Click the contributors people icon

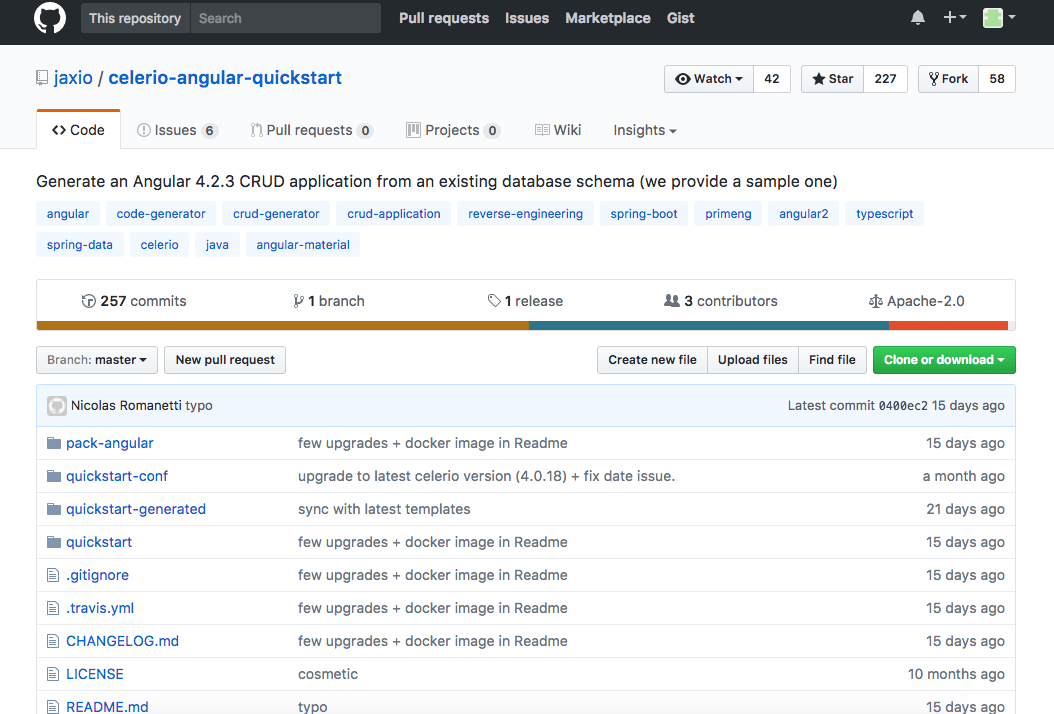672,301
